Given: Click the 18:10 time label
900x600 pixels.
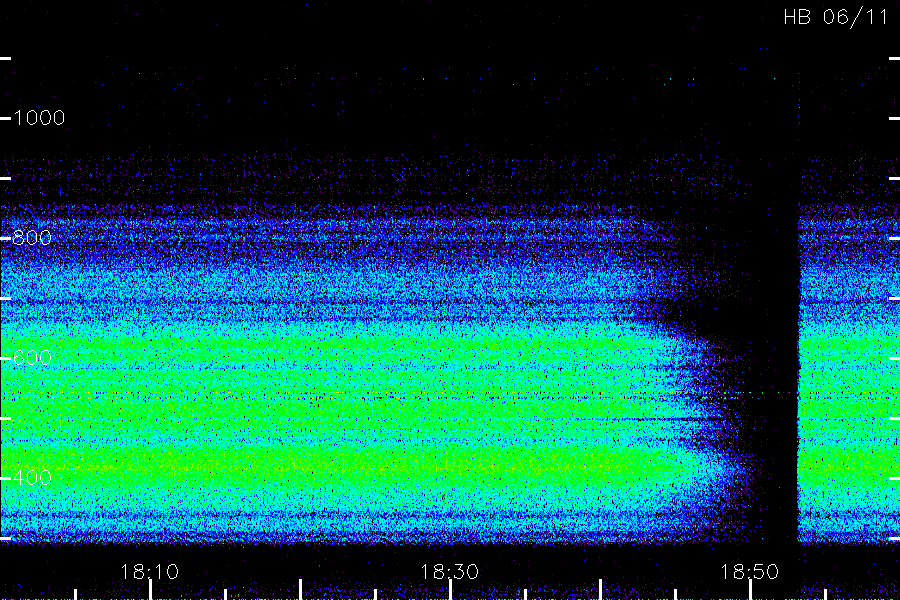Looking at the screenshot, I should pos(150,572).
